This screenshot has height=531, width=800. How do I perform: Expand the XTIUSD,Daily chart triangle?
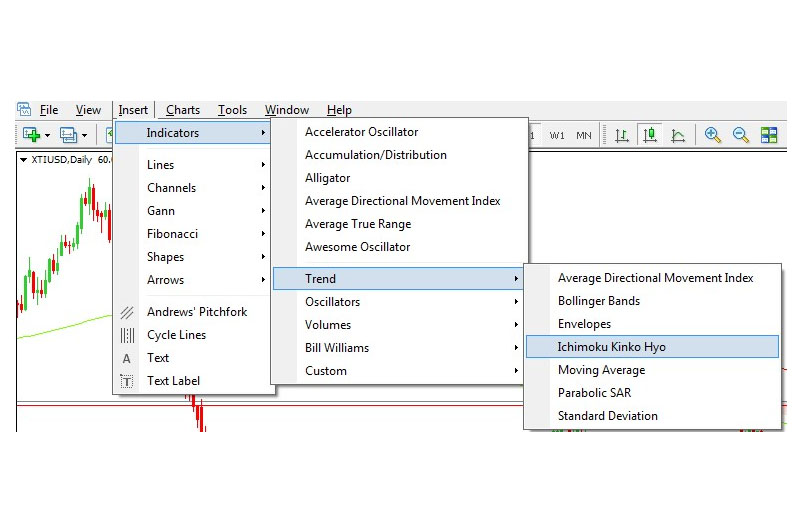pos(23,160)
